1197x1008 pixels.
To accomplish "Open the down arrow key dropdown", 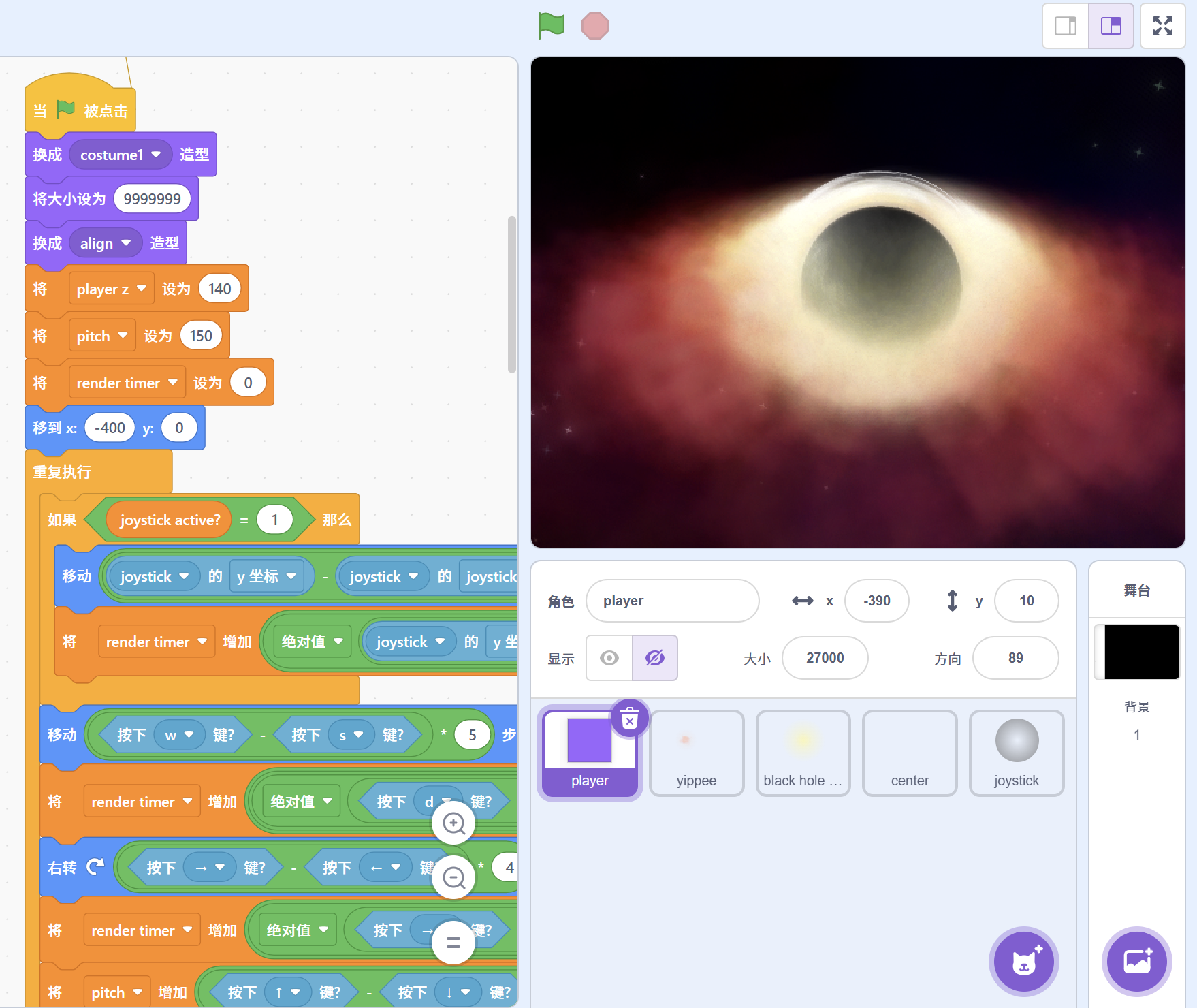I will (458, 992).
